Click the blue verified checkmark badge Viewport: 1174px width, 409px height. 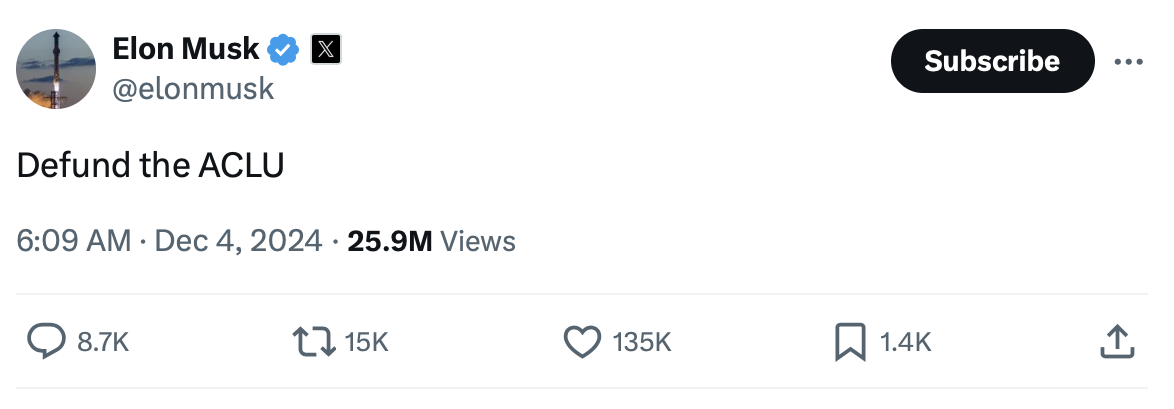[x=284, y=48]
